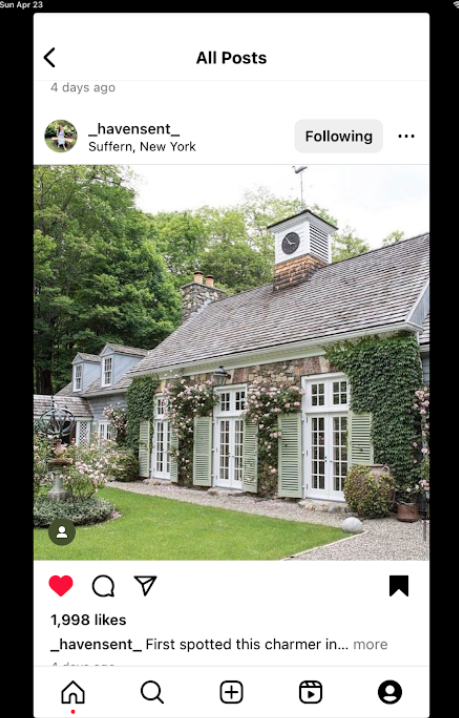Expand caption by clicking more
This screenshot has width=459, height=718.
[x=370, y=644]
